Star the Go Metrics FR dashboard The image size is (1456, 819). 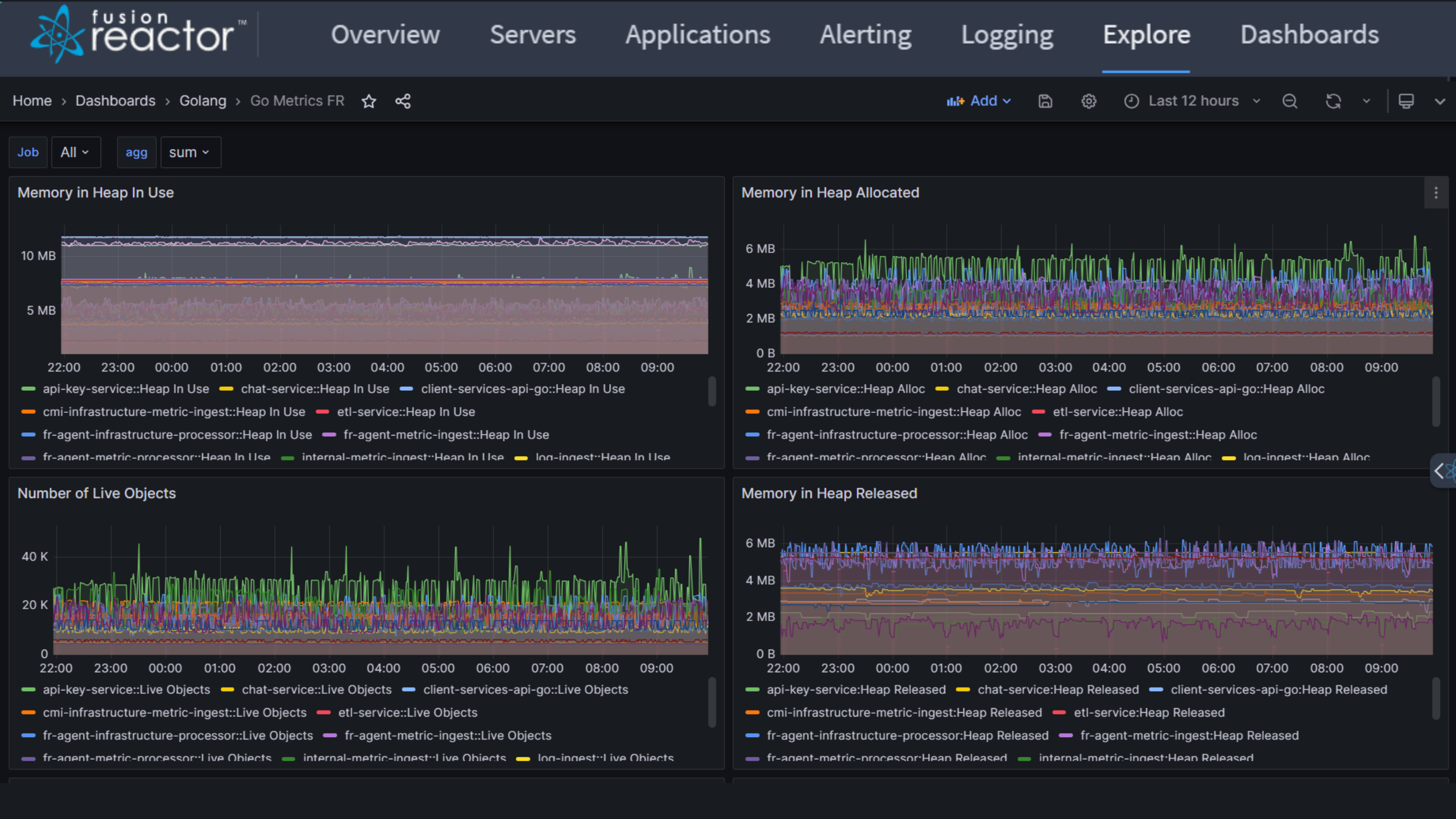369,101
